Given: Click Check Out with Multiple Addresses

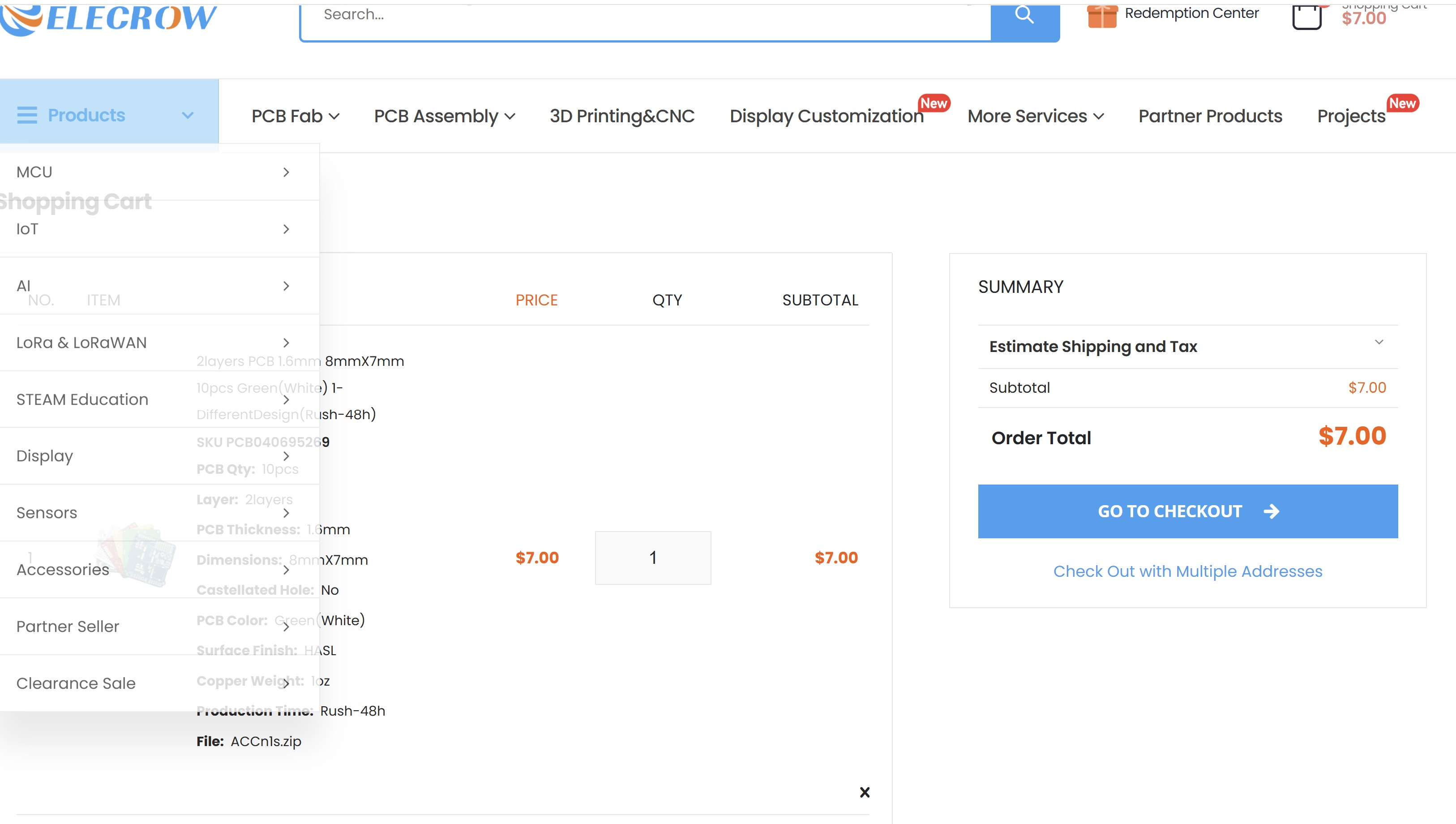Looking at the screenshot, I should [1187, 571].
